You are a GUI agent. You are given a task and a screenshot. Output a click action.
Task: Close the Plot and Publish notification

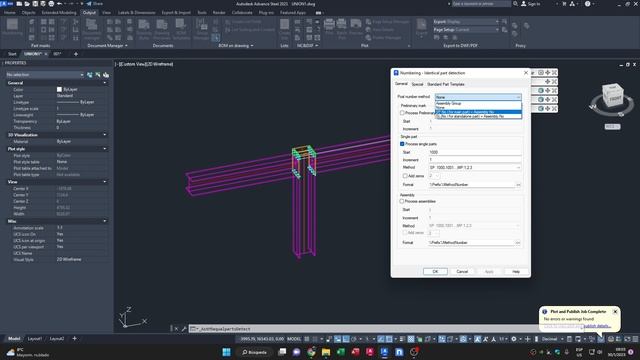click(x=615, y=311)
